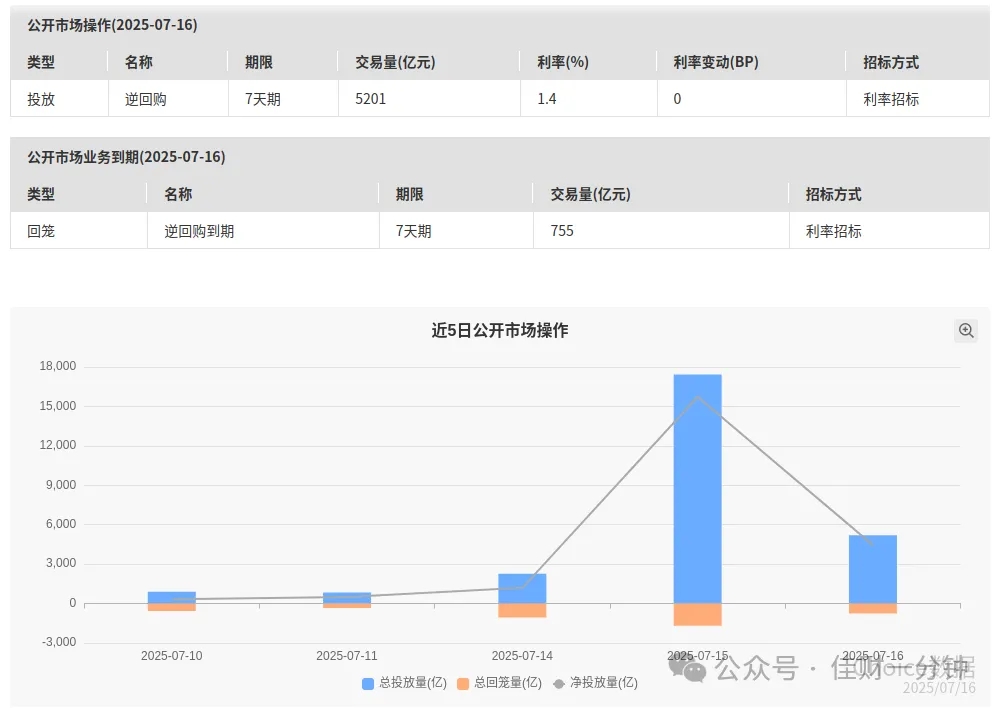Image resolution: width=1000 pixels, height=708 pixels.
Task: Click the 公开市场业务到期(2025-07-16) section title
Action: point(126,157)
